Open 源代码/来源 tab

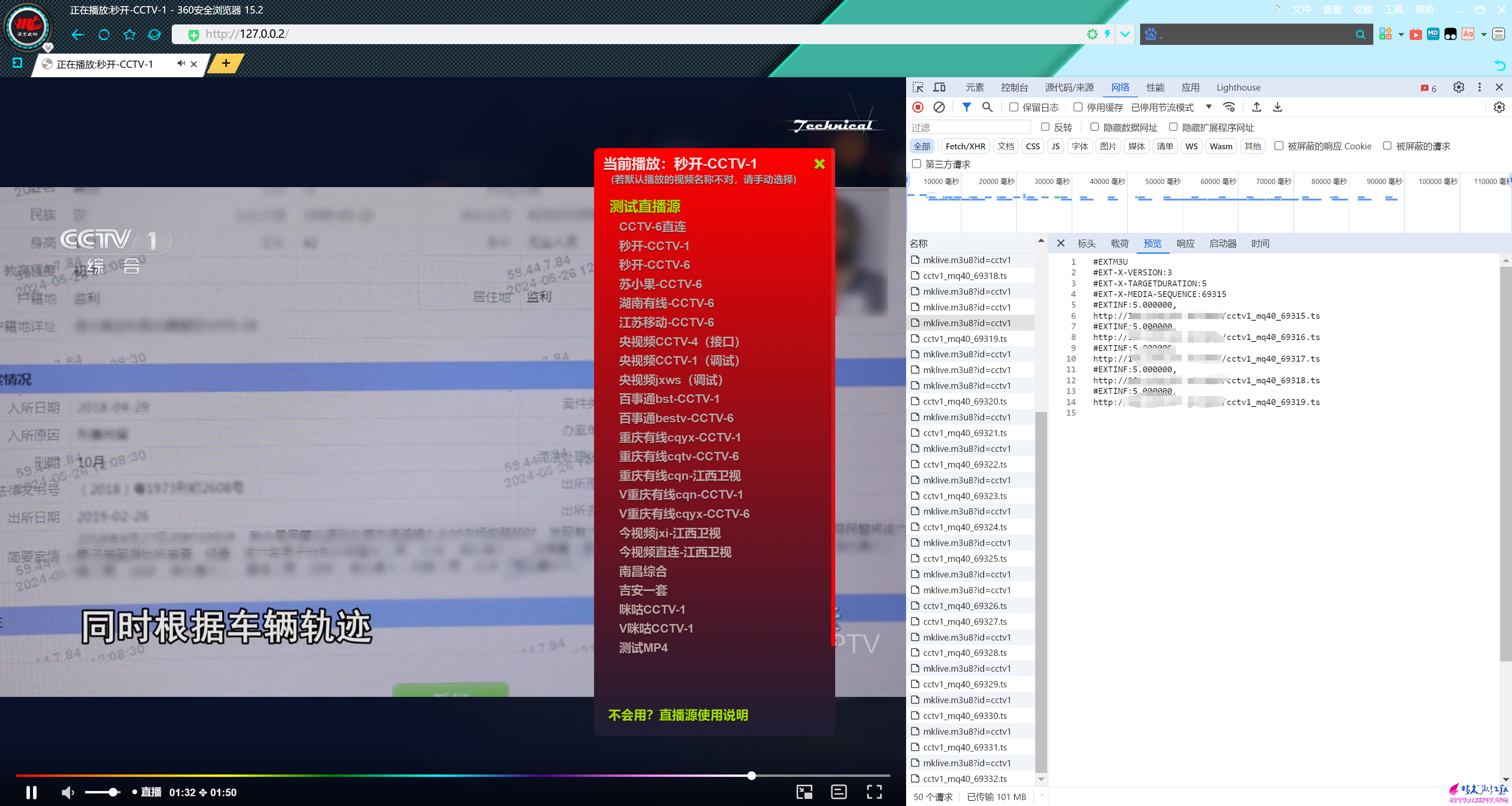[1069, 87]
